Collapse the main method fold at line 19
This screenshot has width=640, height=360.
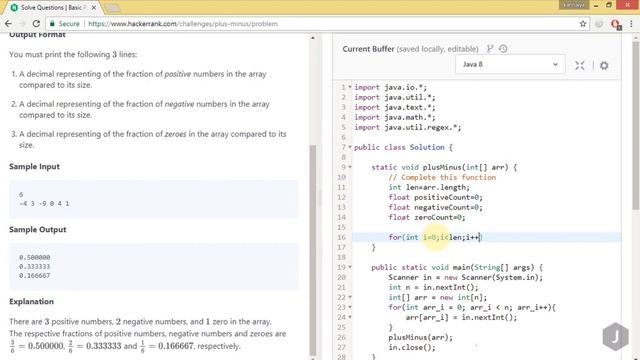350,267
